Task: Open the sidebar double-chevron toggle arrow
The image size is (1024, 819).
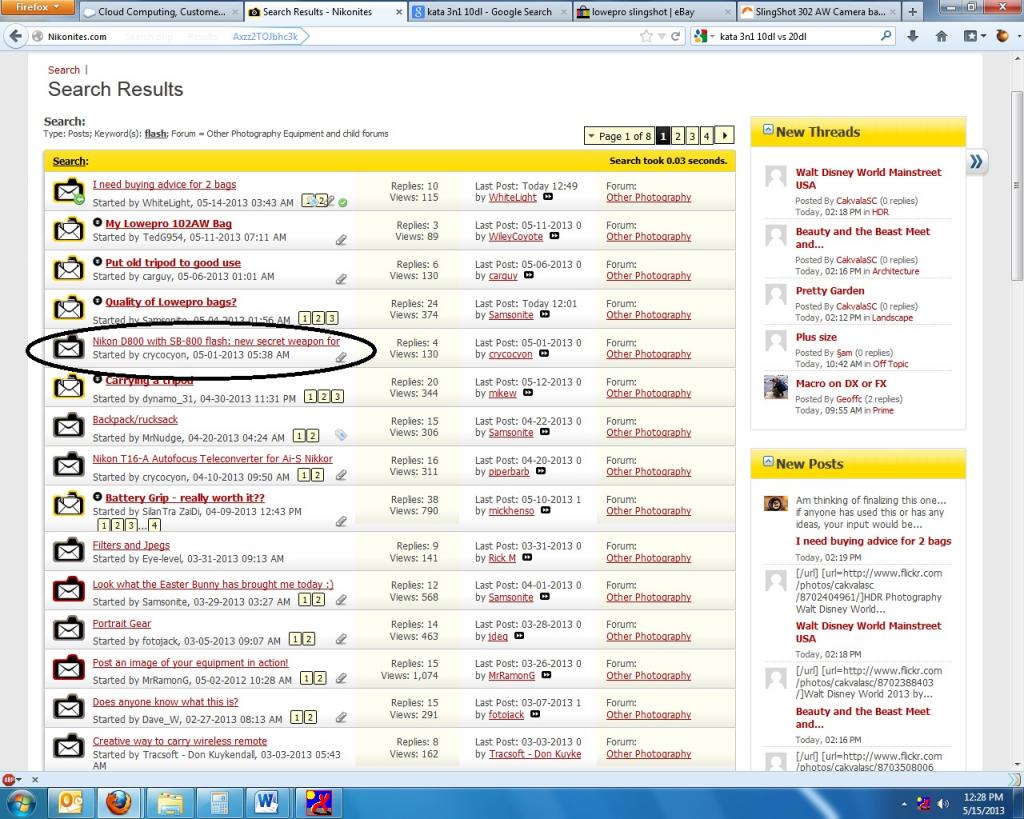Action: pos(976,162)
